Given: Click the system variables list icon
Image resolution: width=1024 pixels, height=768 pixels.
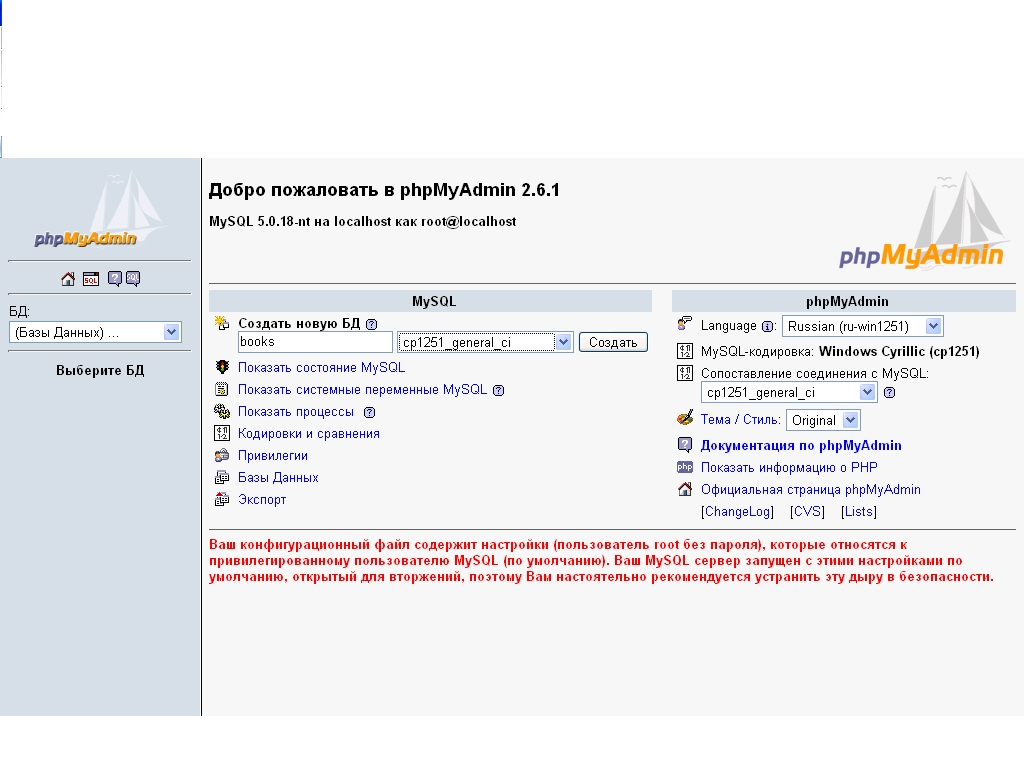Looking at the screenshot, I should click(x=222, y=389).
